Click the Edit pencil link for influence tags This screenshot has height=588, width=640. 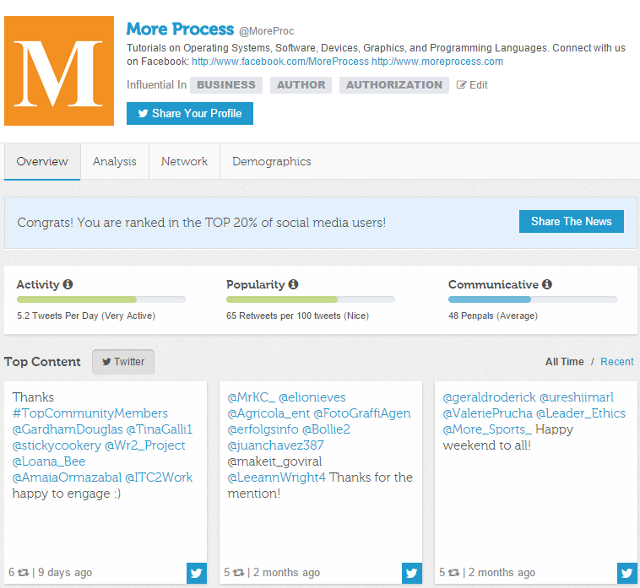click(x=472, y=85)
